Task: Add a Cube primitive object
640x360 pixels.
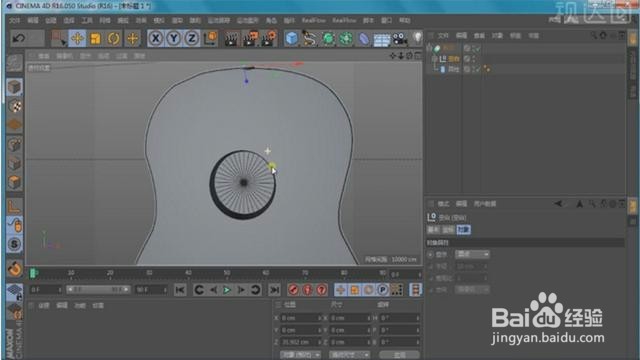Action: click(291, 38)
